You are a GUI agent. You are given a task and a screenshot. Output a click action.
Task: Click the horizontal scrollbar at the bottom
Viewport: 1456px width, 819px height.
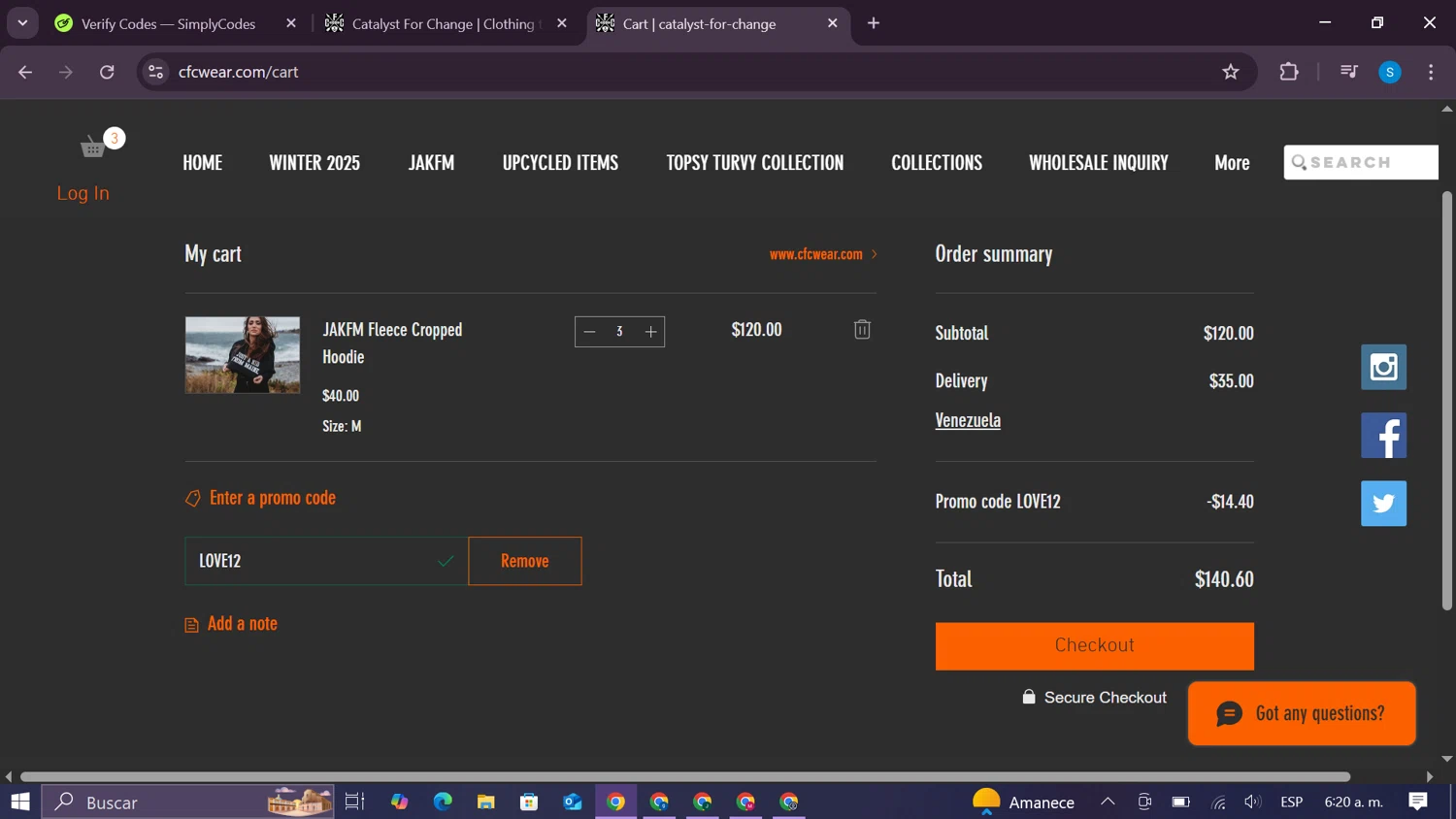tap(685, 776)
